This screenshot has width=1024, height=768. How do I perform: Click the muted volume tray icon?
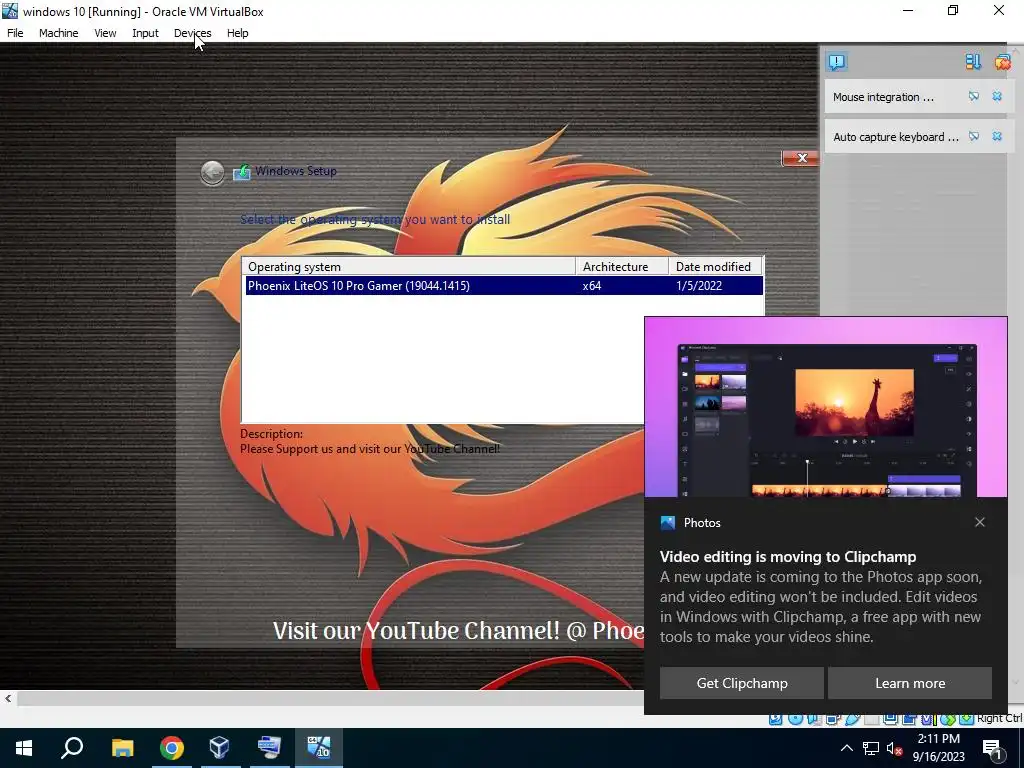pyautogui.click(x=895, y=748)
